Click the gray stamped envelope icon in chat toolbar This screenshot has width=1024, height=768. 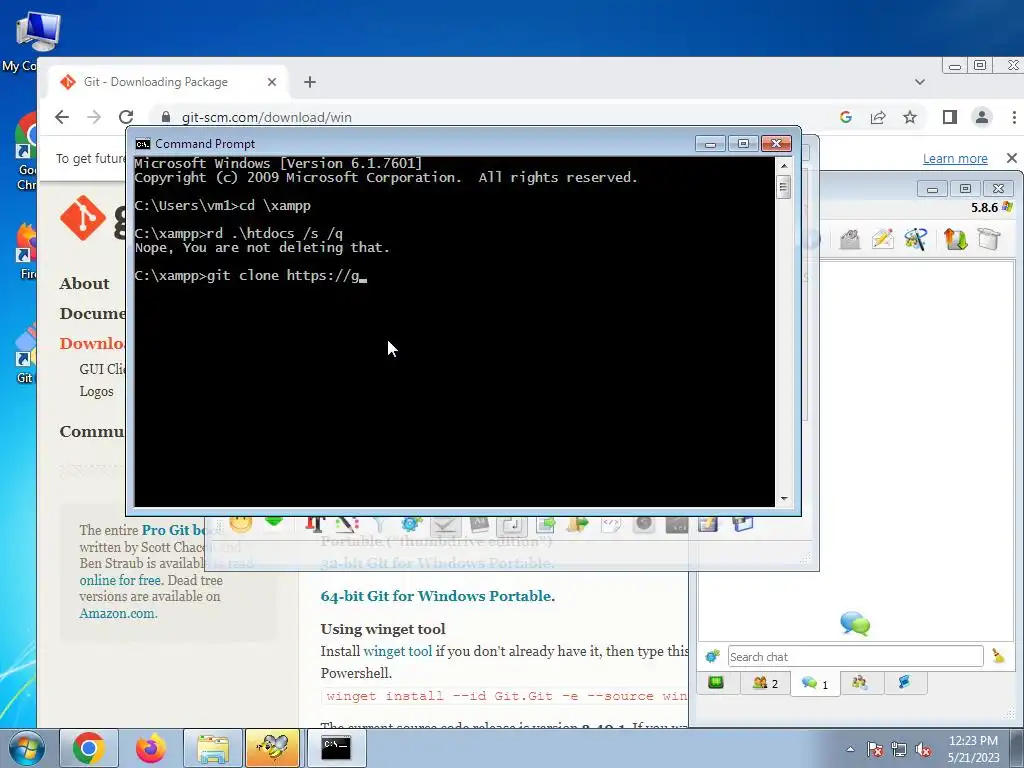tap(850, 239)
